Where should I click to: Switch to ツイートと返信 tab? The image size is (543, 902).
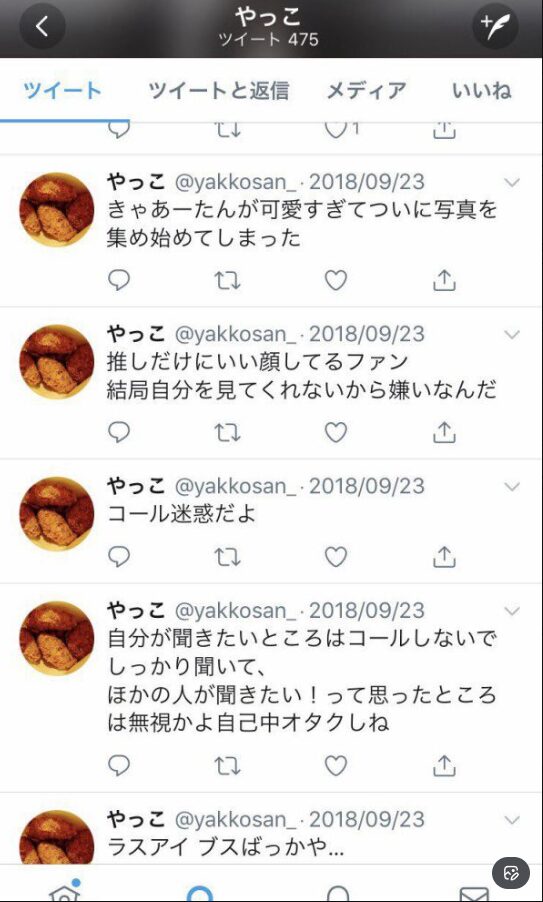[219, 90]
